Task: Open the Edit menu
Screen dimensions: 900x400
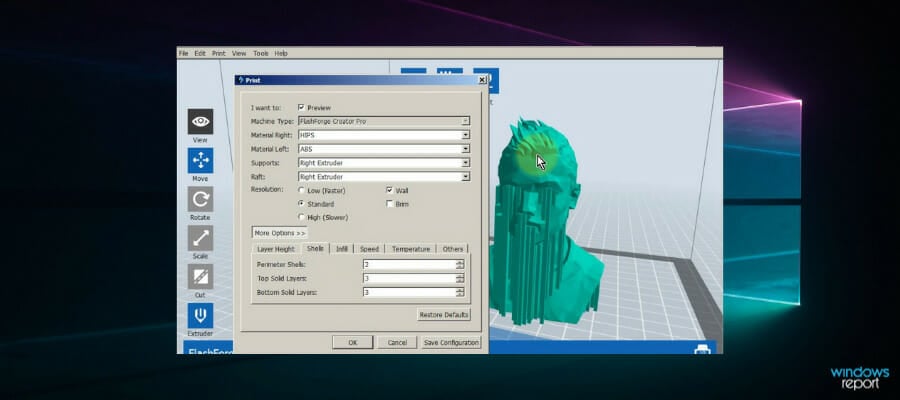Action: click(200, 53)
